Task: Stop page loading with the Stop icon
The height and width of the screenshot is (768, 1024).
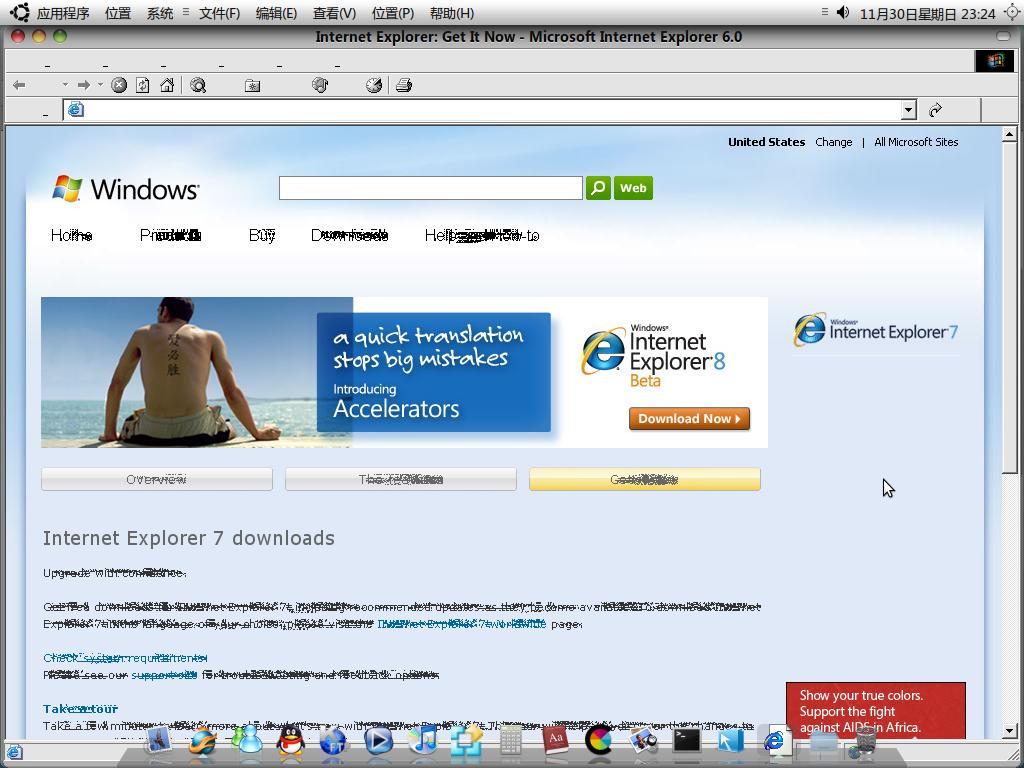Action: pyautogui.click(x=119, y=86)
